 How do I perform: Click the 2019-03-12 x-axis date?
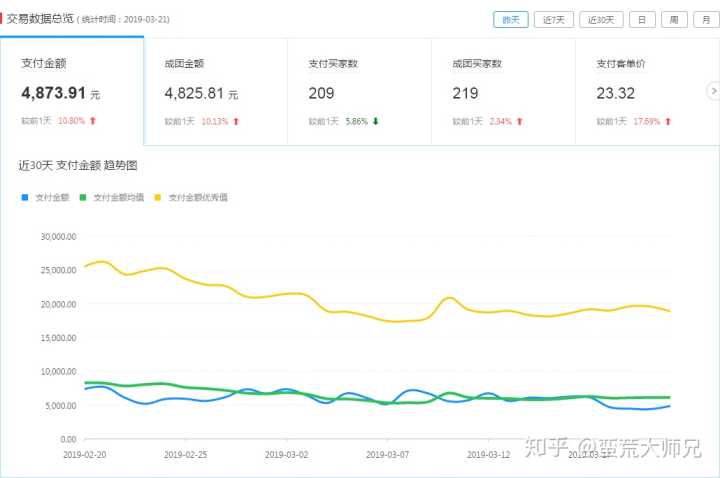tap(489, 455)
